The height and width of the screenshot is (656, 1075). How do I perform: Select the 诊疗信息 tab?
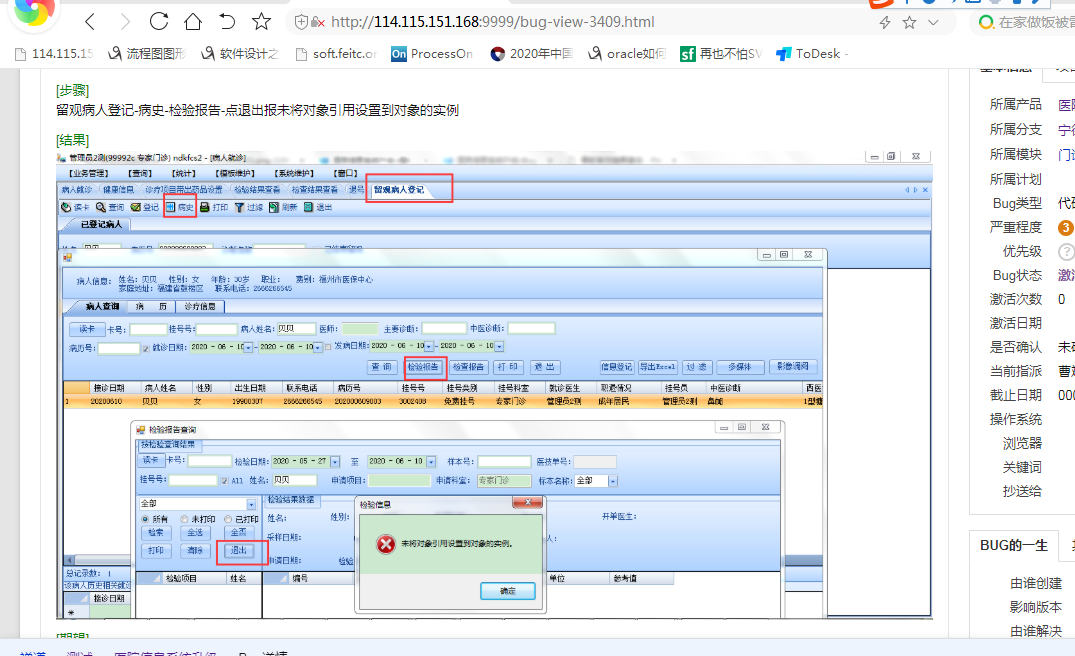(x=200, y=306)
